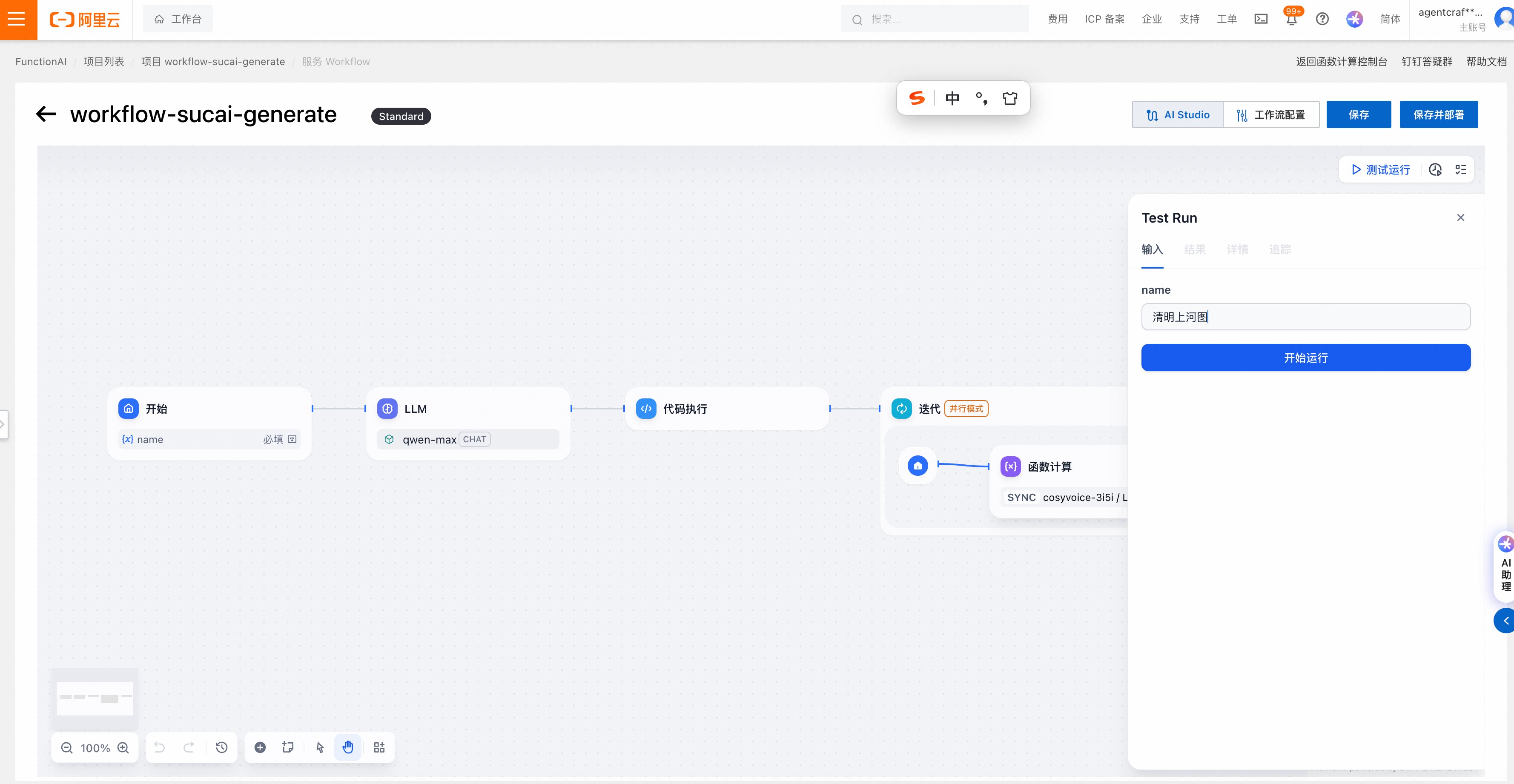Viewport: 1514px width, 784px height.
Task: Add a new node with plus icon
Action: (260, 747)
